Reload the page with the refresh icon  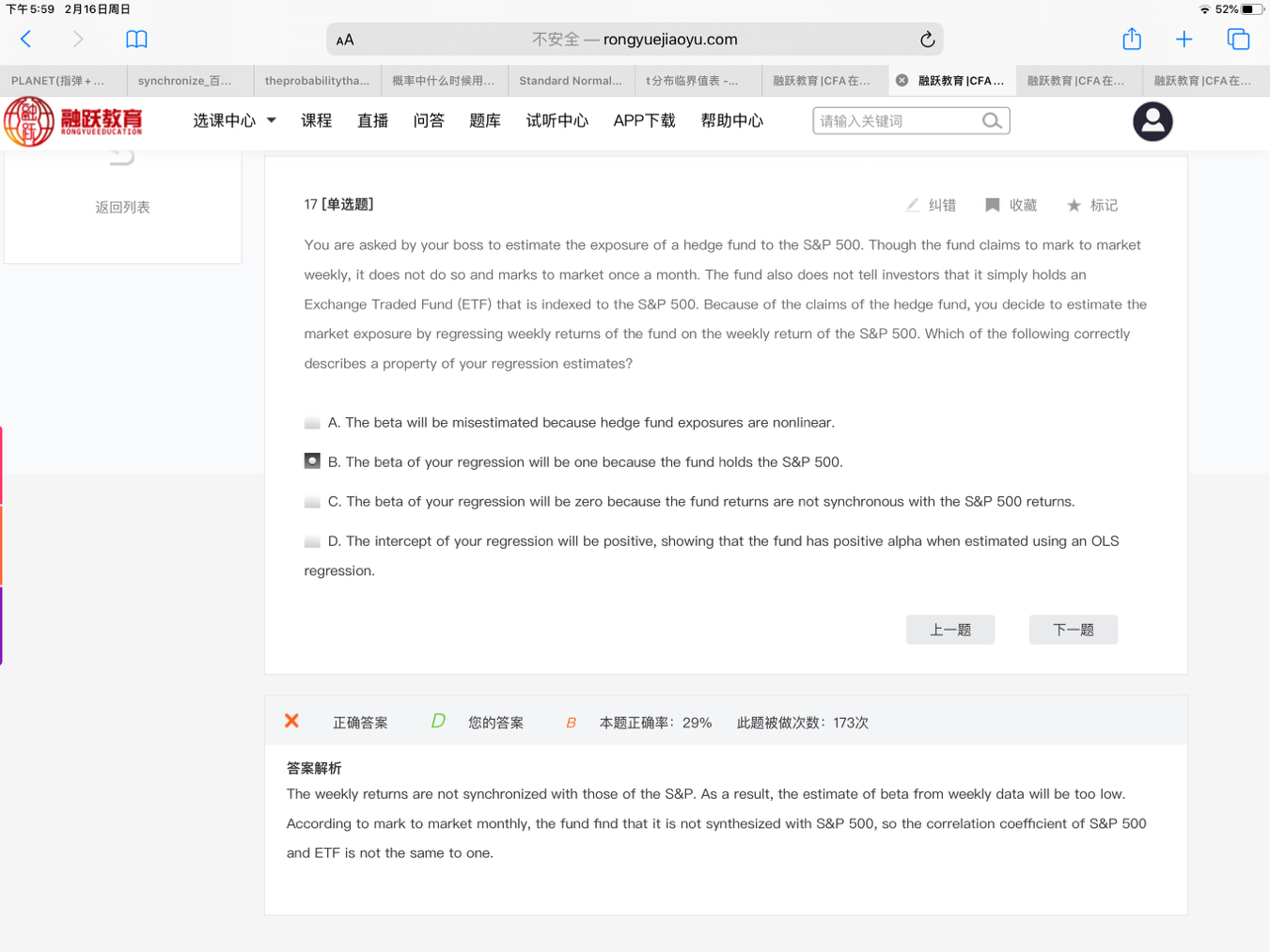[927, 39]
